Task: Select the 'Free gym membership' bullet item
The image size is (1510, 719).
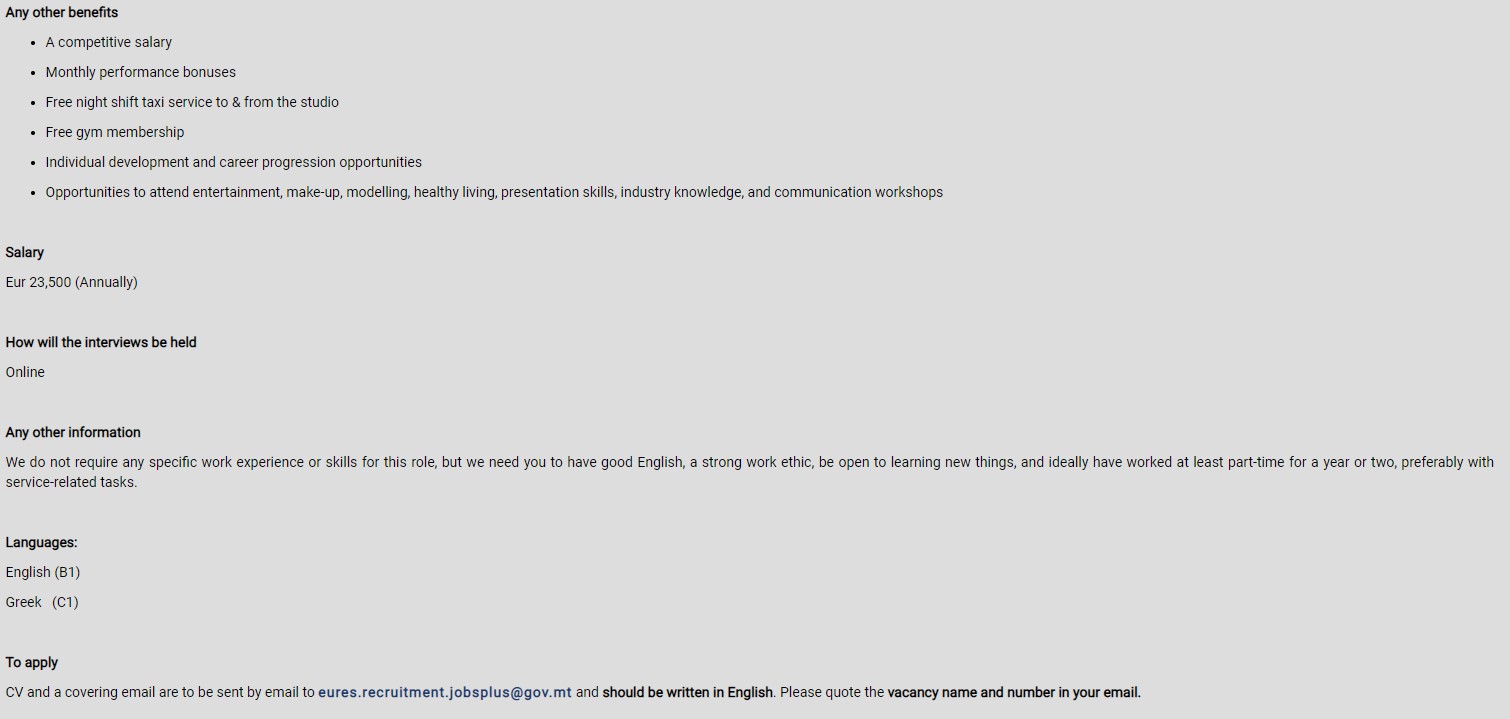Action: click(x=115, y=132)
